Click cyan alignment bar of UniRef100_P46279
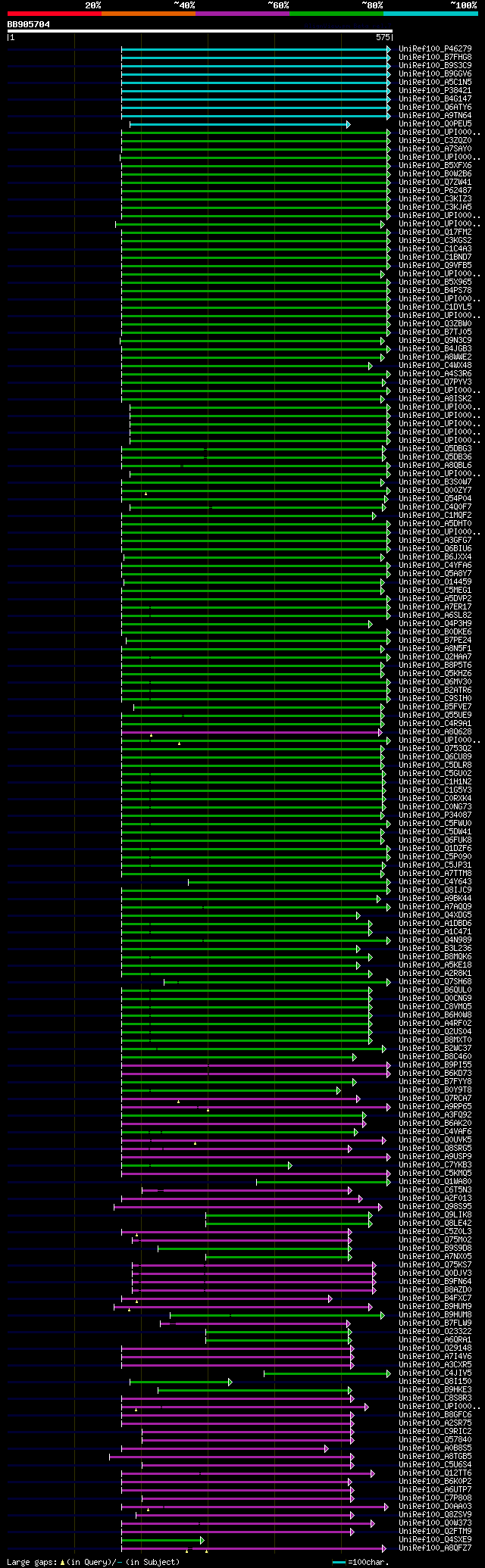Image resolution: width=485 pixels, height=1568 pixels. (x=256, y=49)
